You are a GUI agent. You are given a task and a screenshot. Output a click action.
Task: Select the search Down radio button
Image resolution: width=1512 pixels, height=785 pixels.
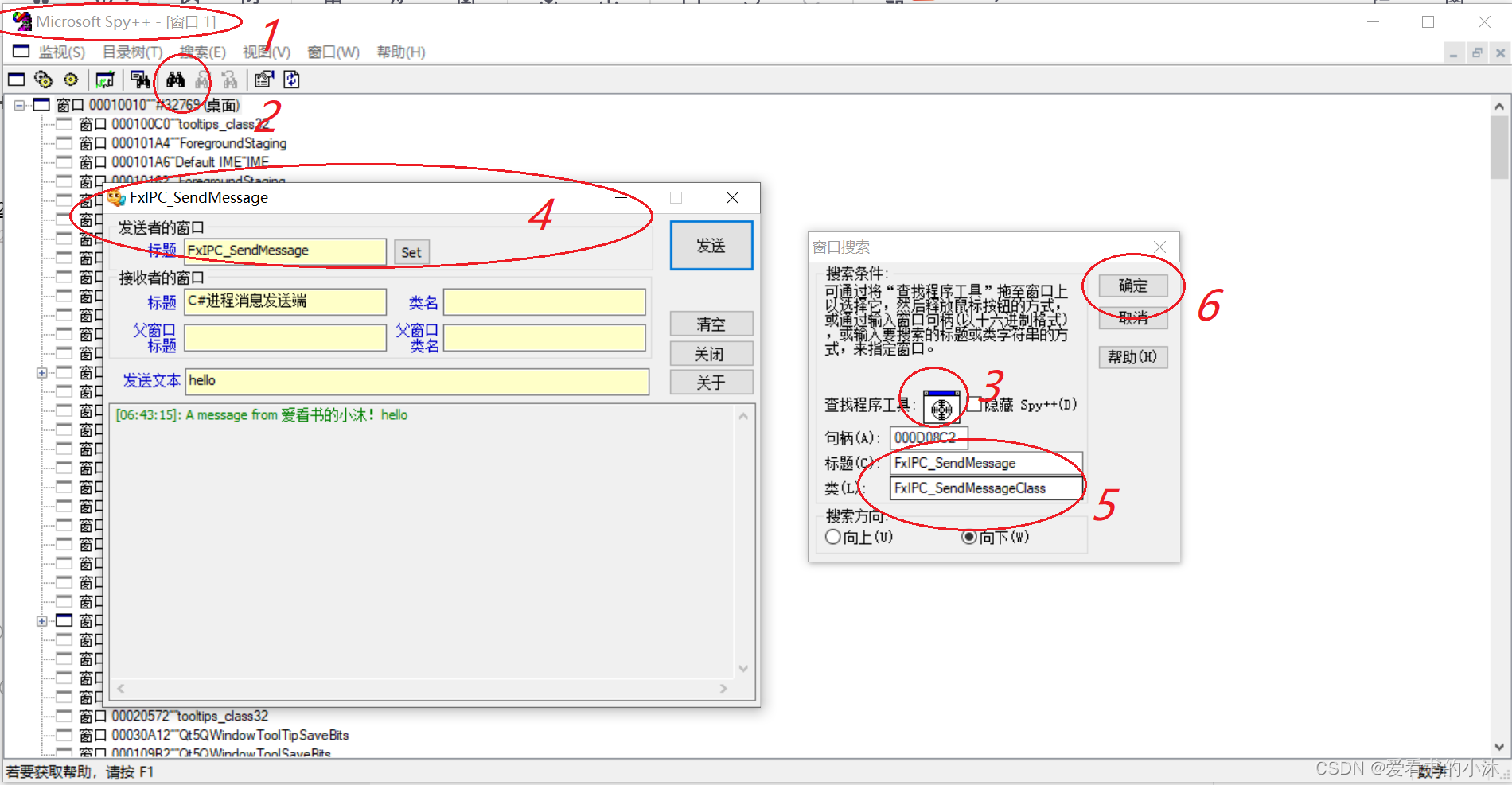click(969, 537)
